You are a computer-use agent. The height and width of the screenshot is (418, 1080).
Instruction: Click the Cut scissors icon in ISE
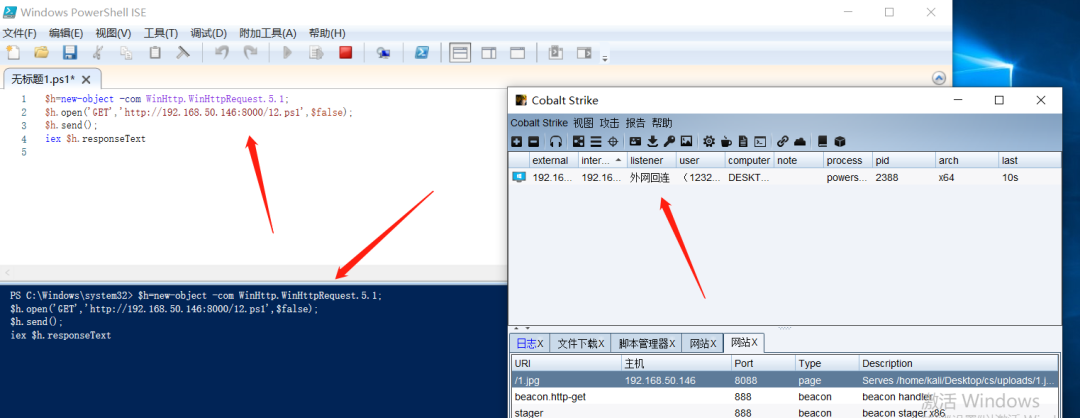(98, 52)
